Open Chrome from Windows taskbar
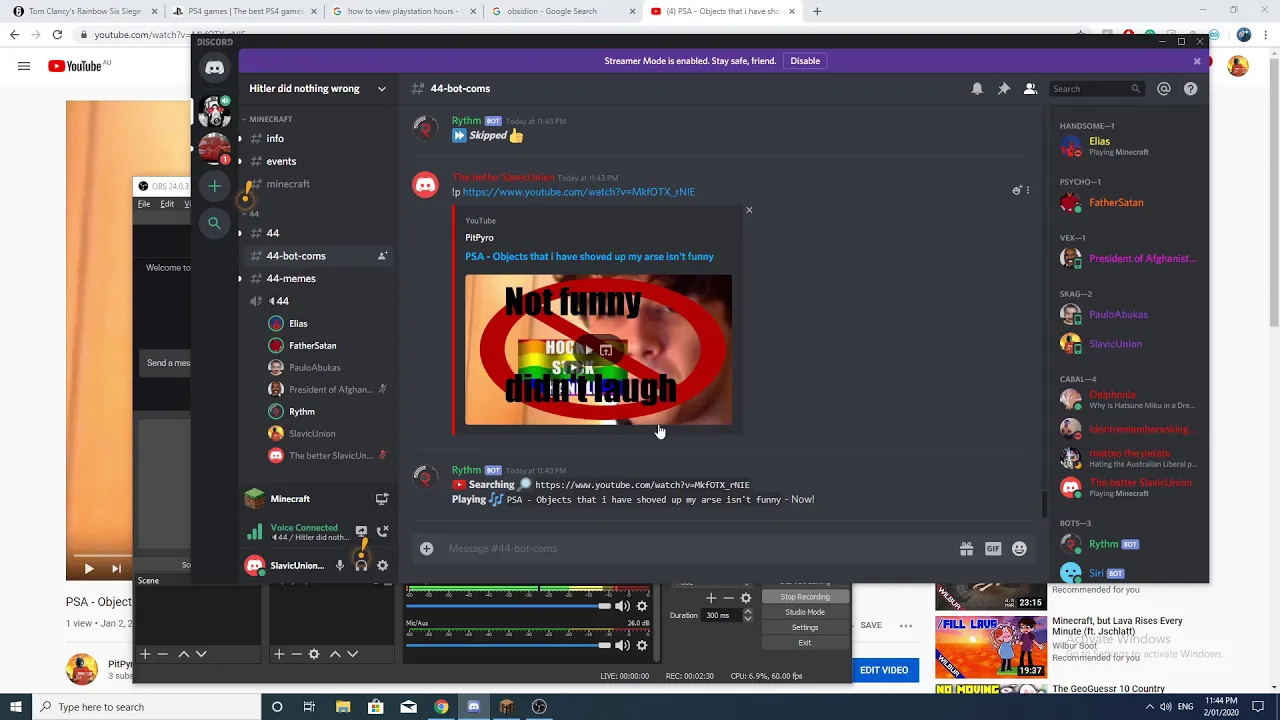Screen dimensions: 1280x720 point(441,707)
